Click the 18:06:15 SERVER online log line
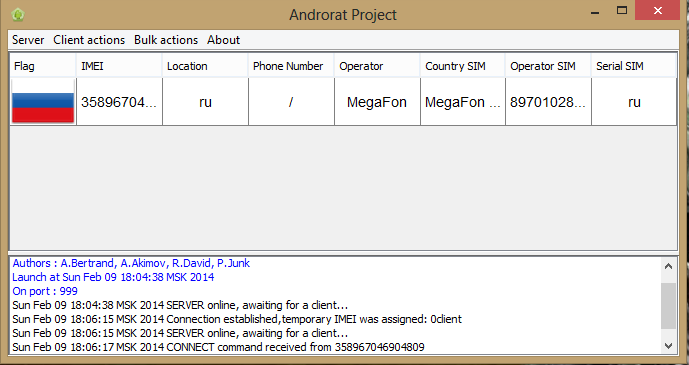This screenshot has height=365, width=689. (180, 333)
